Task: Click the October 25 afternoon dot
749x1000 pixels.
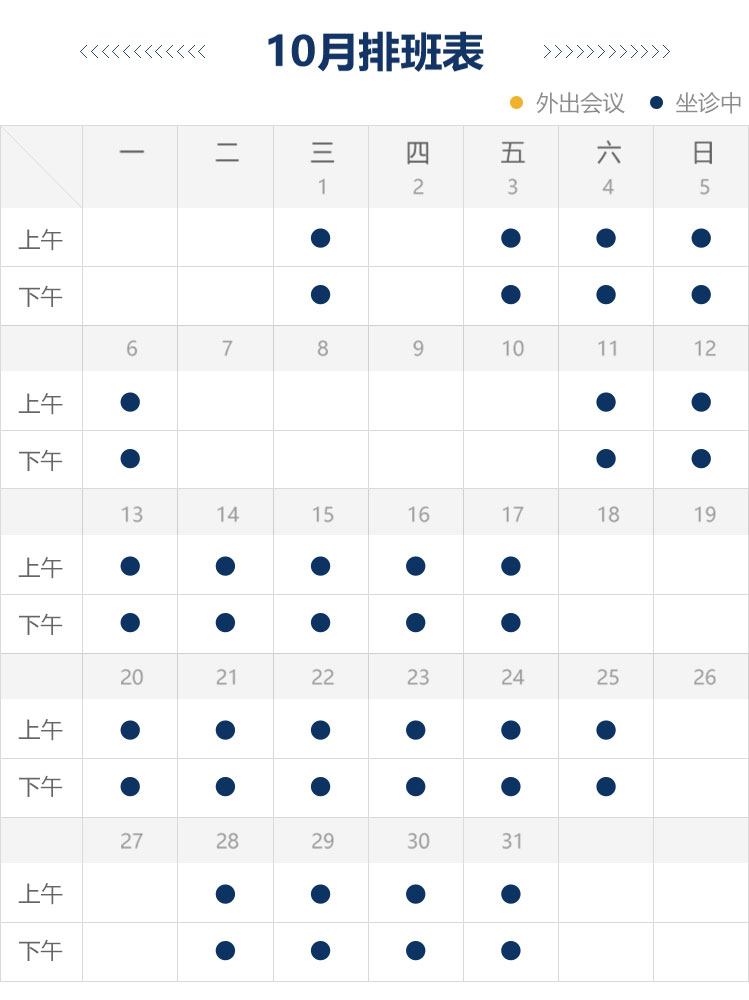Action: coord(606,787)
